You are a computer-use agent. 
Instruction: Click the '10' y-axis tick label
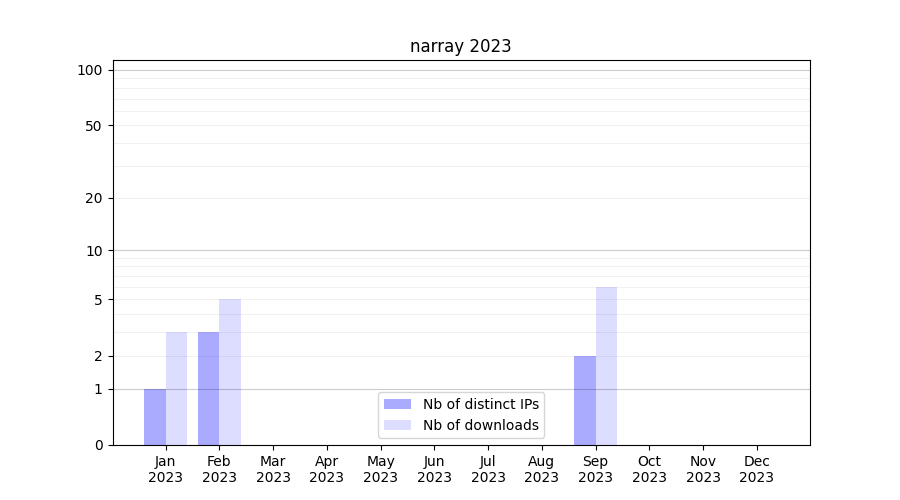(x=94, y=251)
